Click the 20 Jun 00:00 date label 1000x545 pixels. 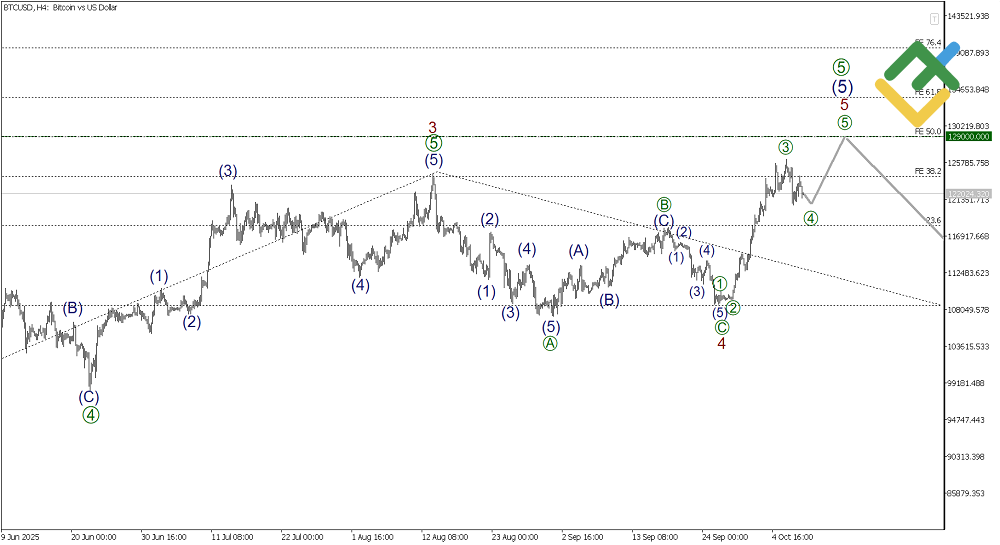pyautogui.click(x=94, y=537)
